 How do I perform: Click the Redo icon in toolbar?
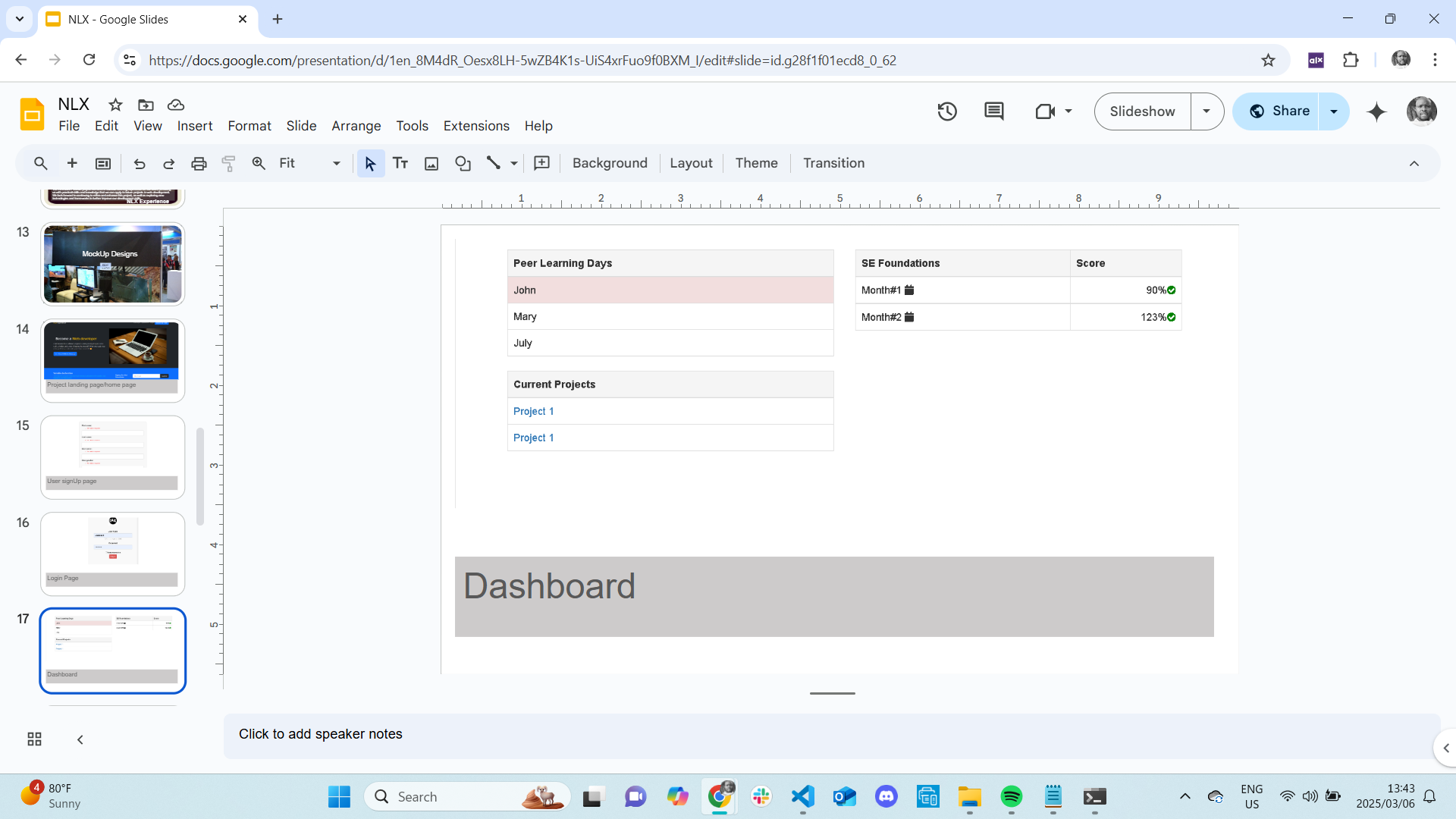pos(168,163)
